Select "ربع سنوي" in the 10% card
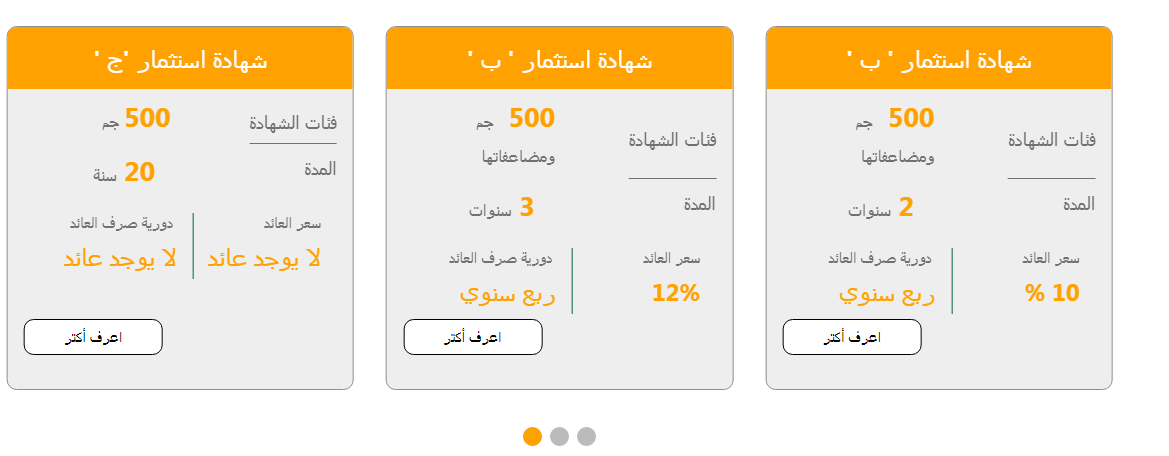 [886, 294]
